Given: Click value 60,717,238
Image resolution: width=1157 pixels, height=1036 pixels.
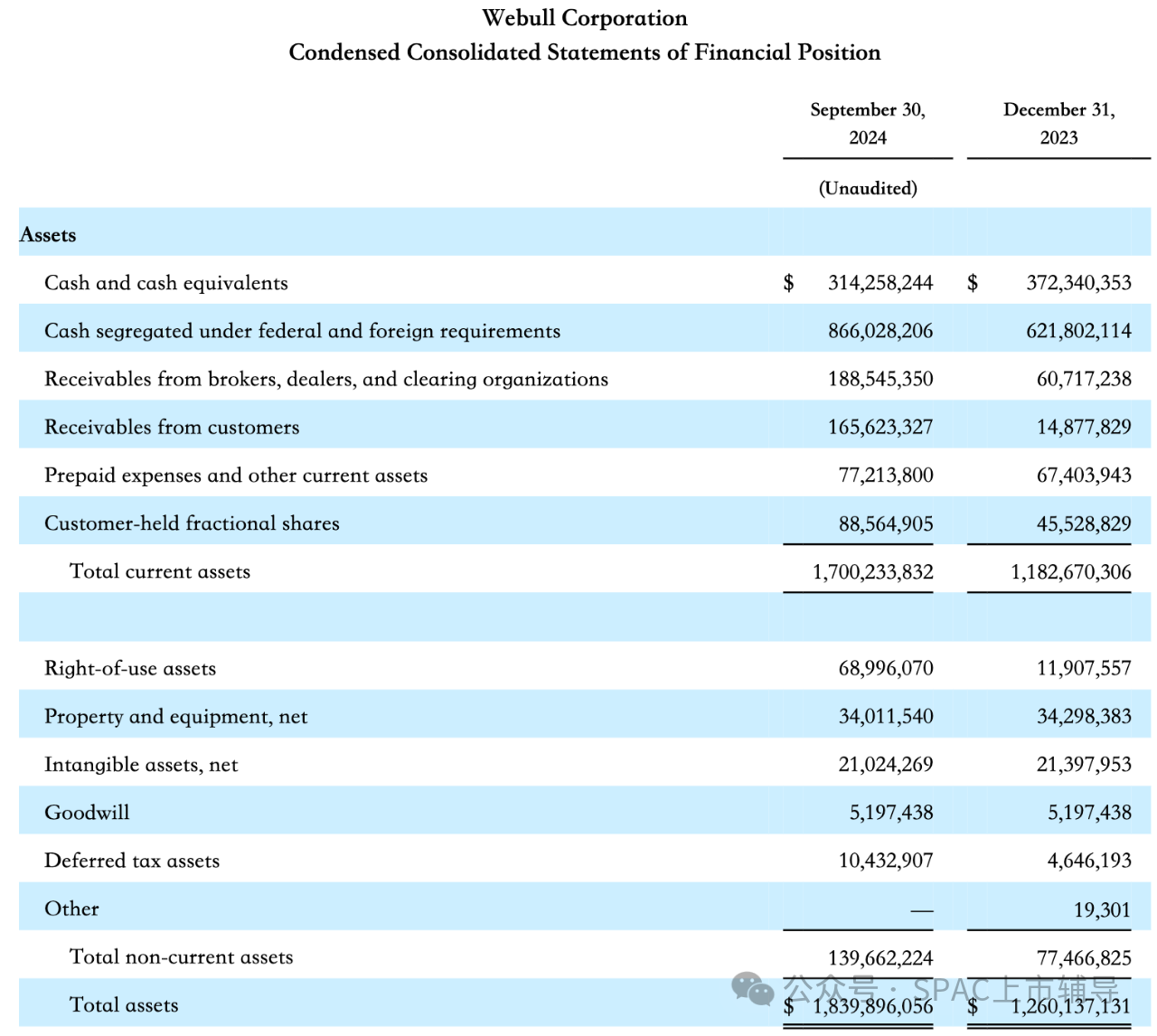Looking at the screenshot, I should coord(1084,379).
